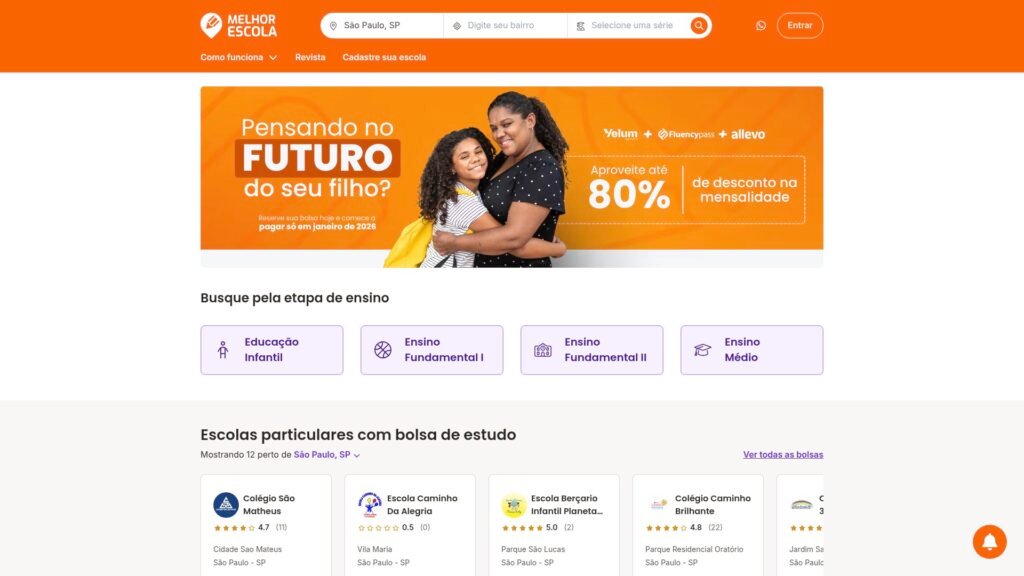Click the Digite seu bairro field
Viewport: 1024px width, 576px height.
[505, 25]
